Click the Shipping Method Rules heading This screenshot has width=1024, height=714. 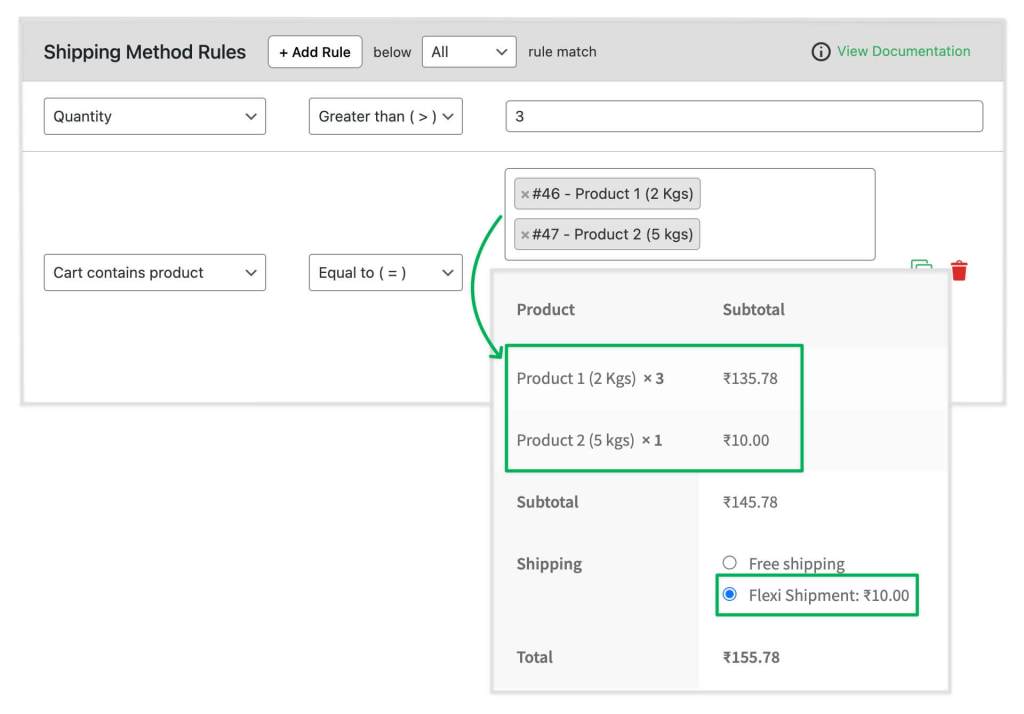[x=145, y=52]
